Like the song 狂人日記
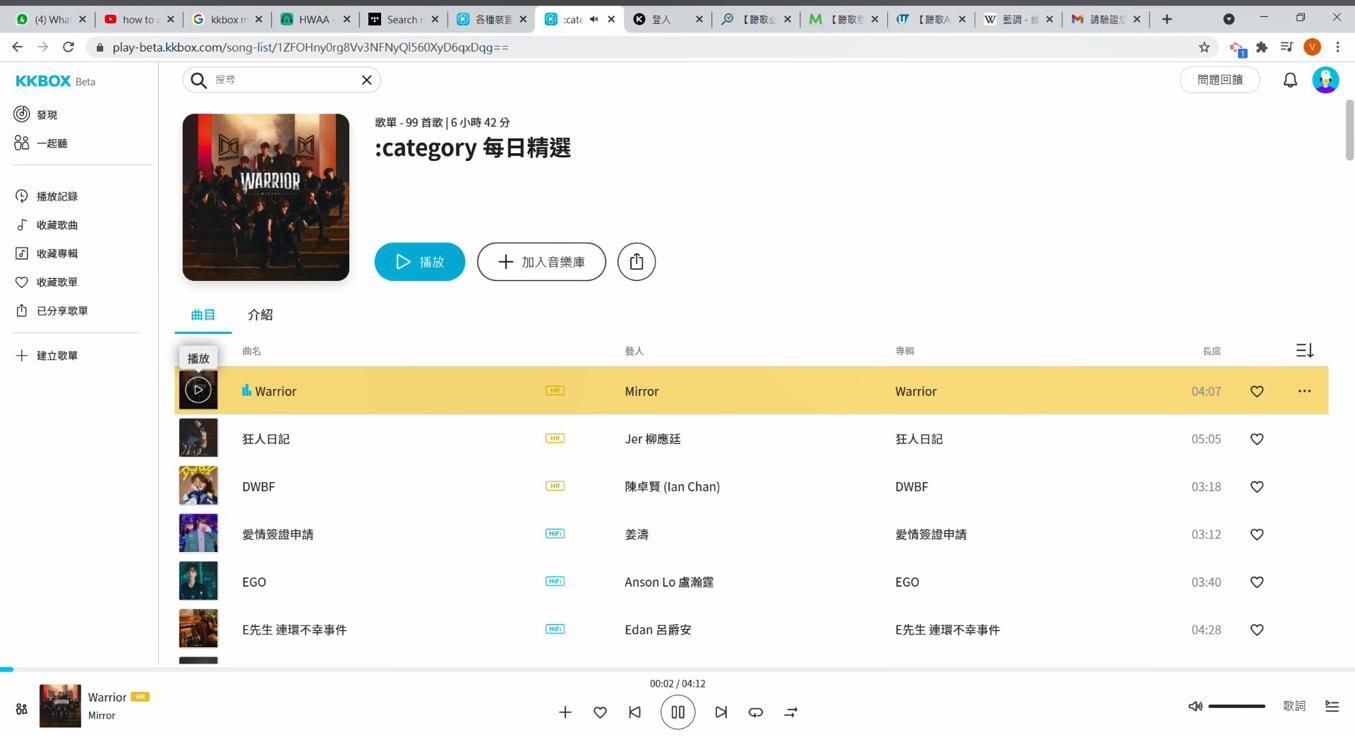The height and width of the screenshot is (737, 1355). pos(1257,439)
